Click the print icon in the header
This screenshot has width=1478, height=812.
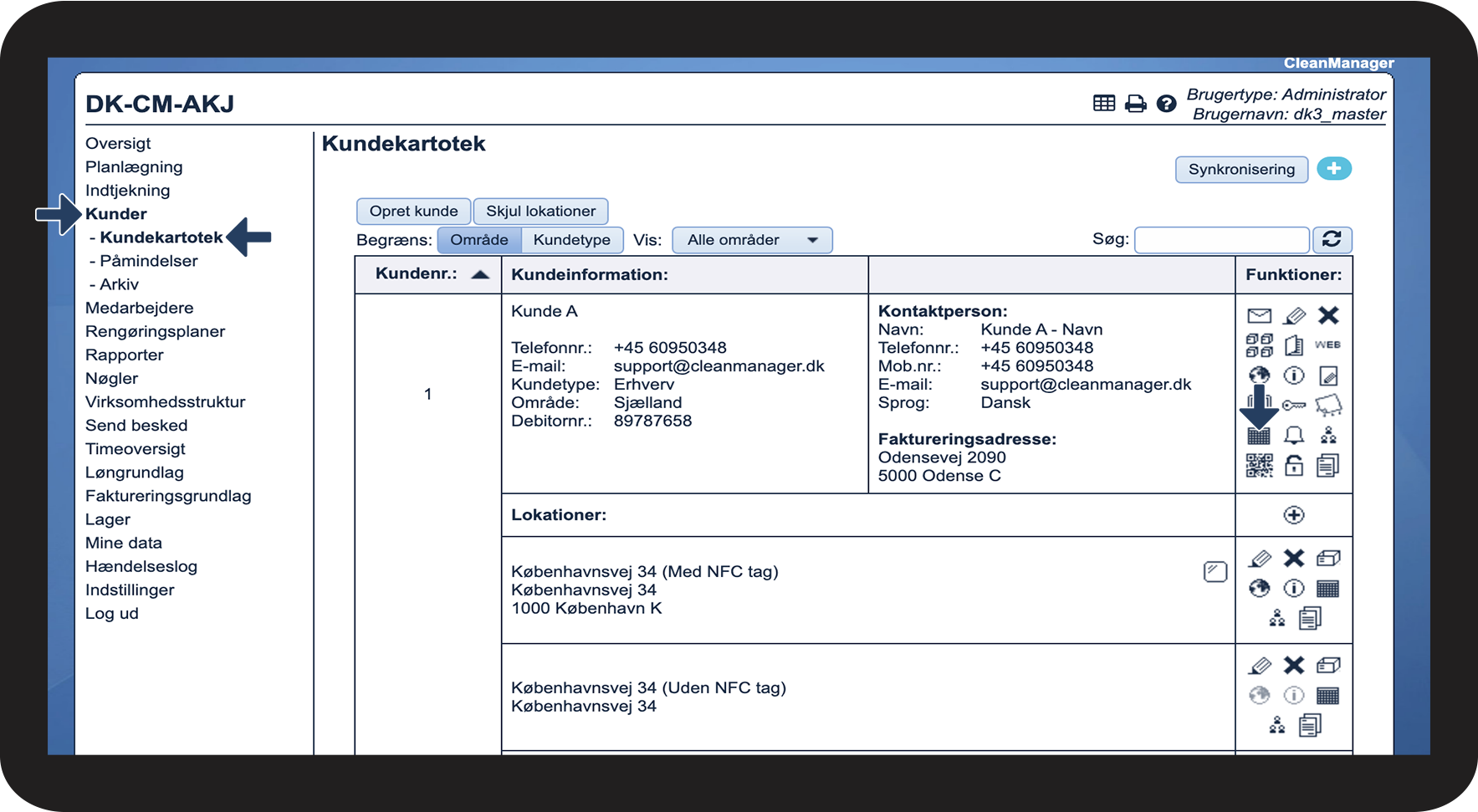pos(1135,104)
